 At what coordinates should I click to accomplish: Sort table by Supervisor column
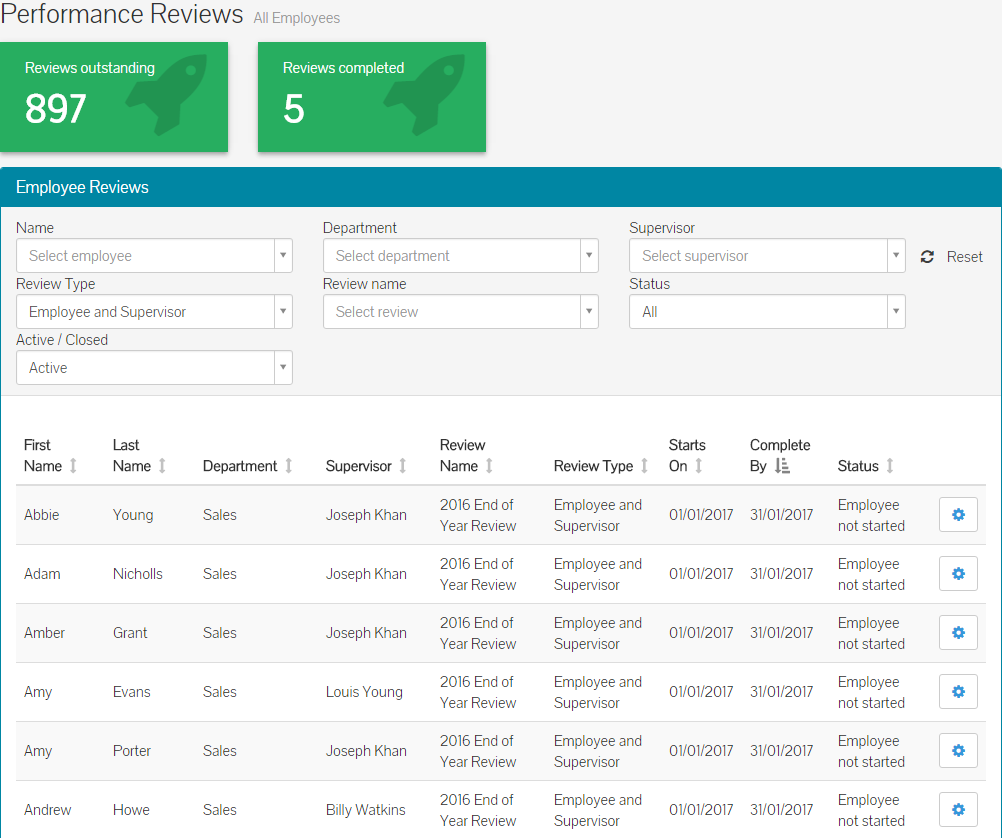(403, 466)
